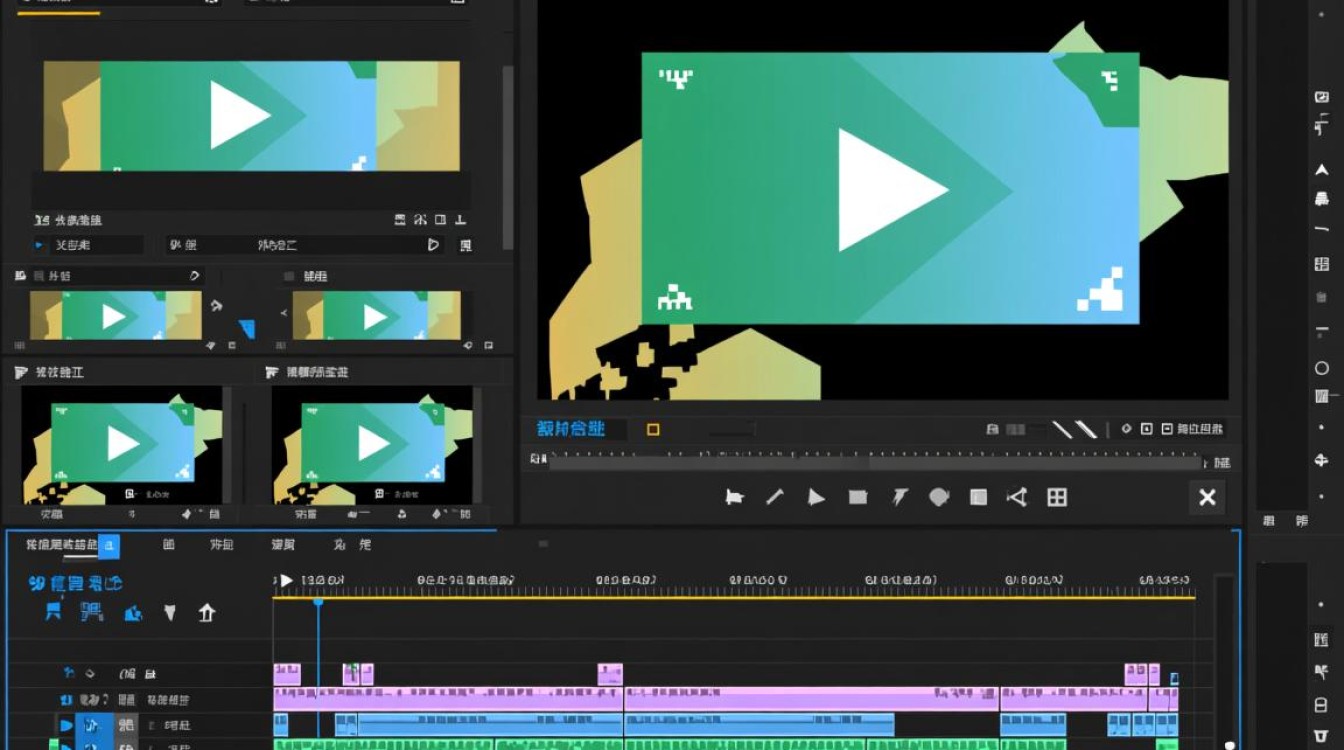Click the small flag icon low in the right sidebar
Screen dimensions: 1344x750
1321,671
